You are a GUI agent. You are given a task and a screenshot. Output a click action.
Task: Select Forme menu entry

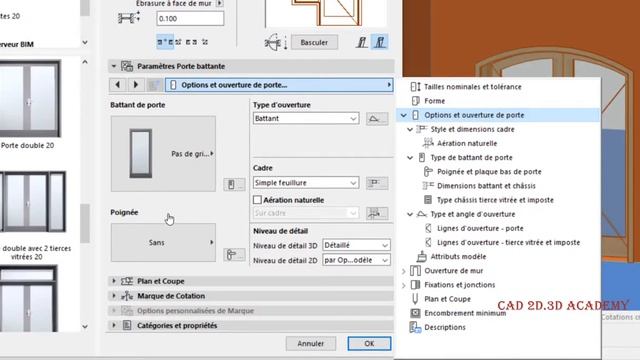coord(434,101)
